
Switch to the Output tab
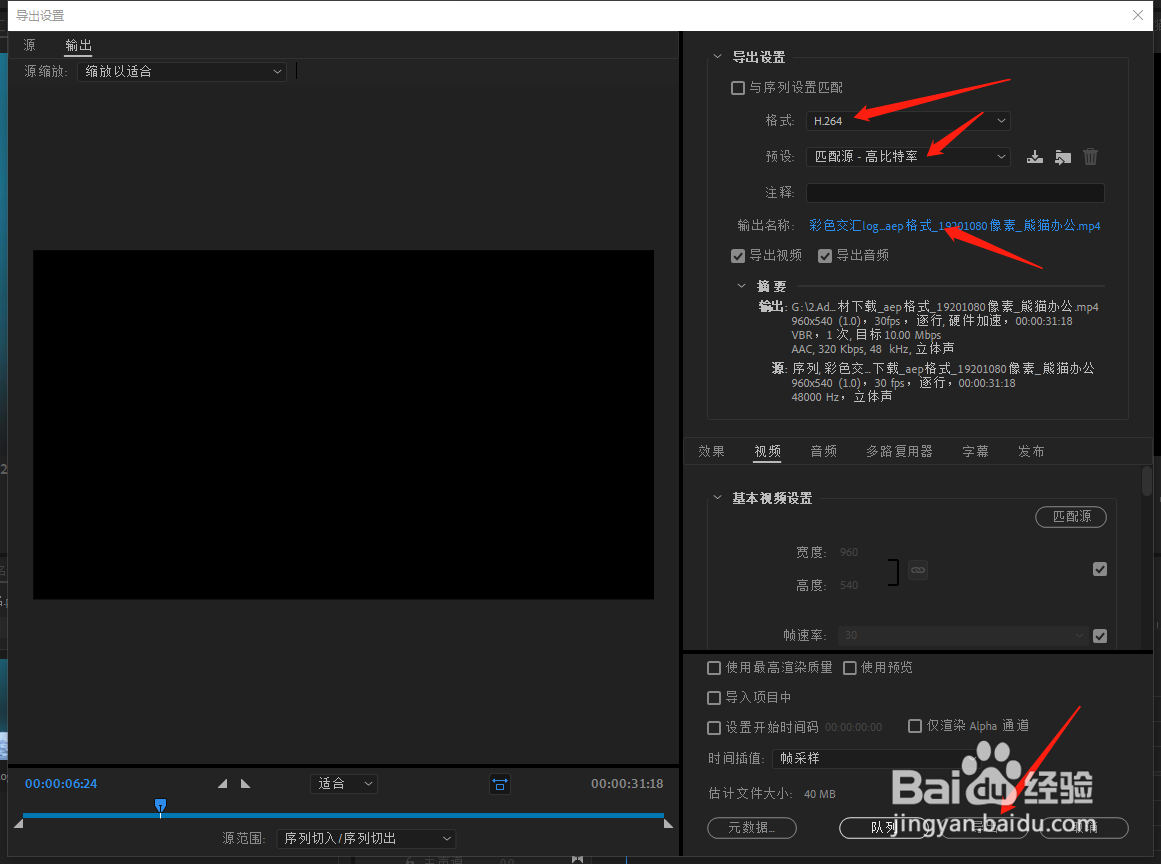(78, 45)
